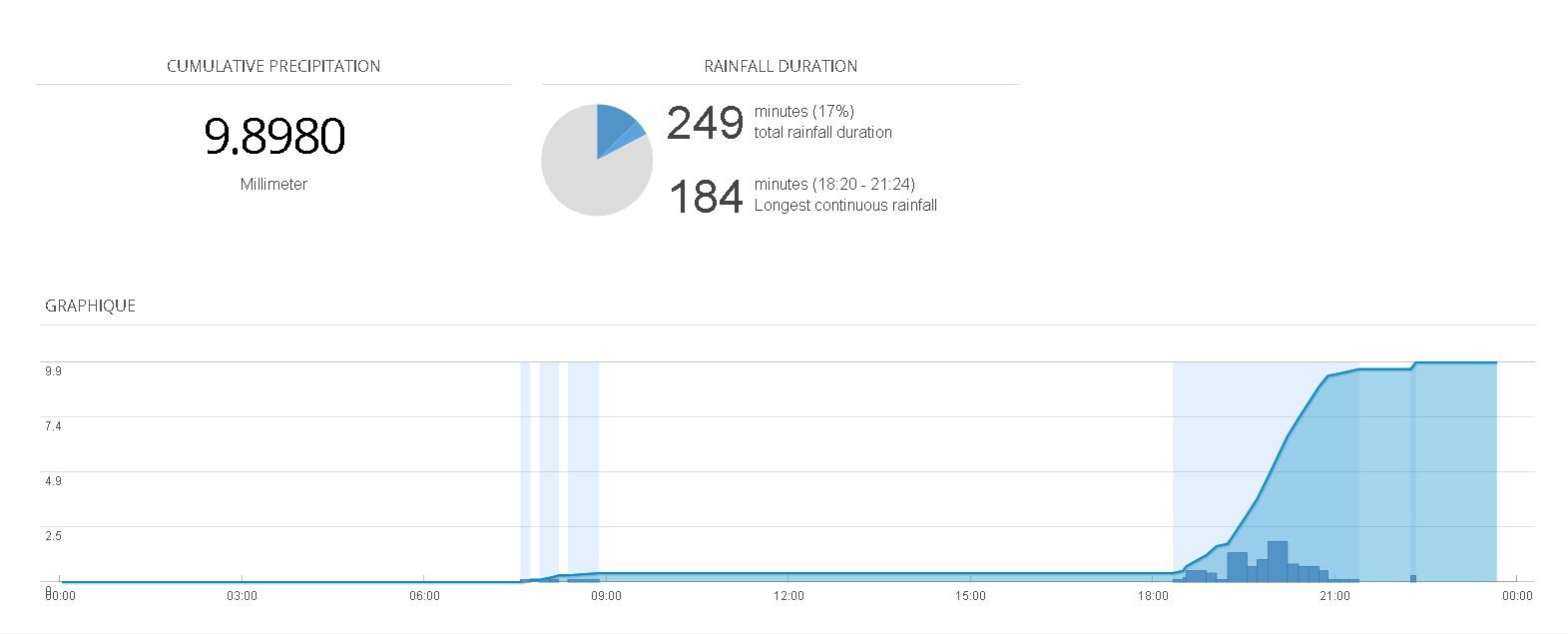Click the tallest rainfall bar near 20:00

point(1278,561)
